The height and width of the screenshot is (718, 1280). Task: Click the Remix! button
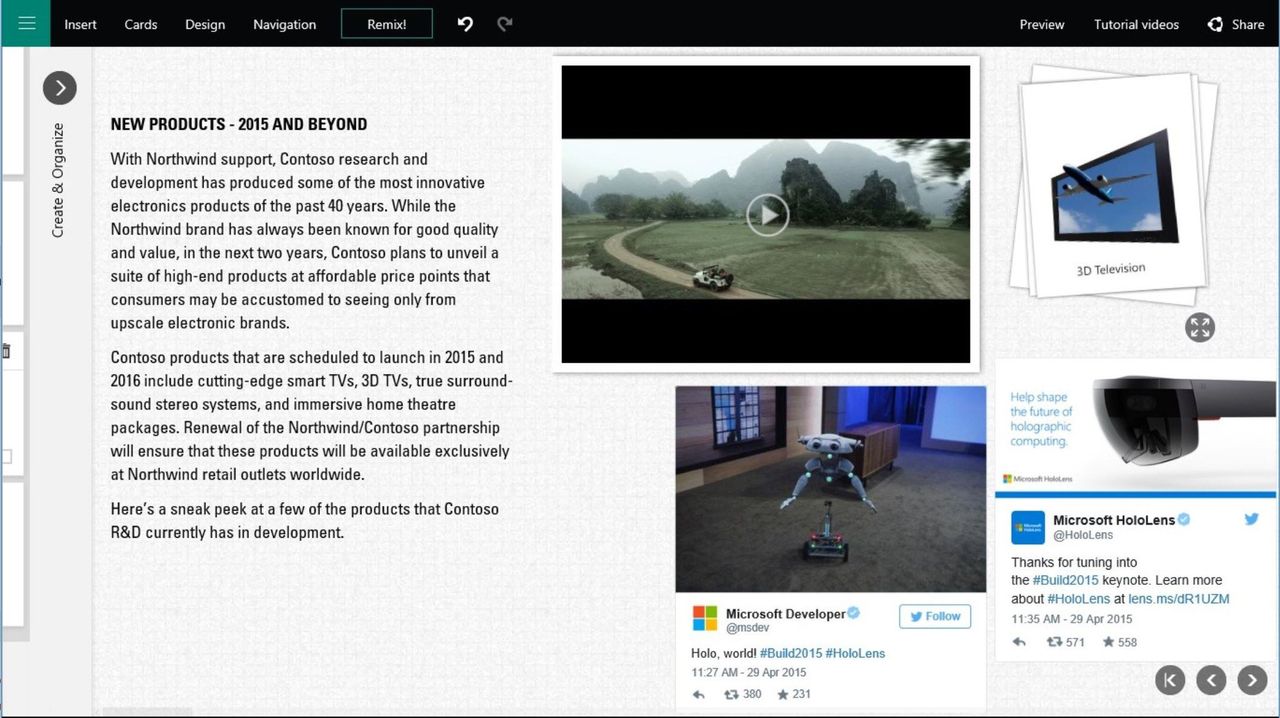pos(387,24)
